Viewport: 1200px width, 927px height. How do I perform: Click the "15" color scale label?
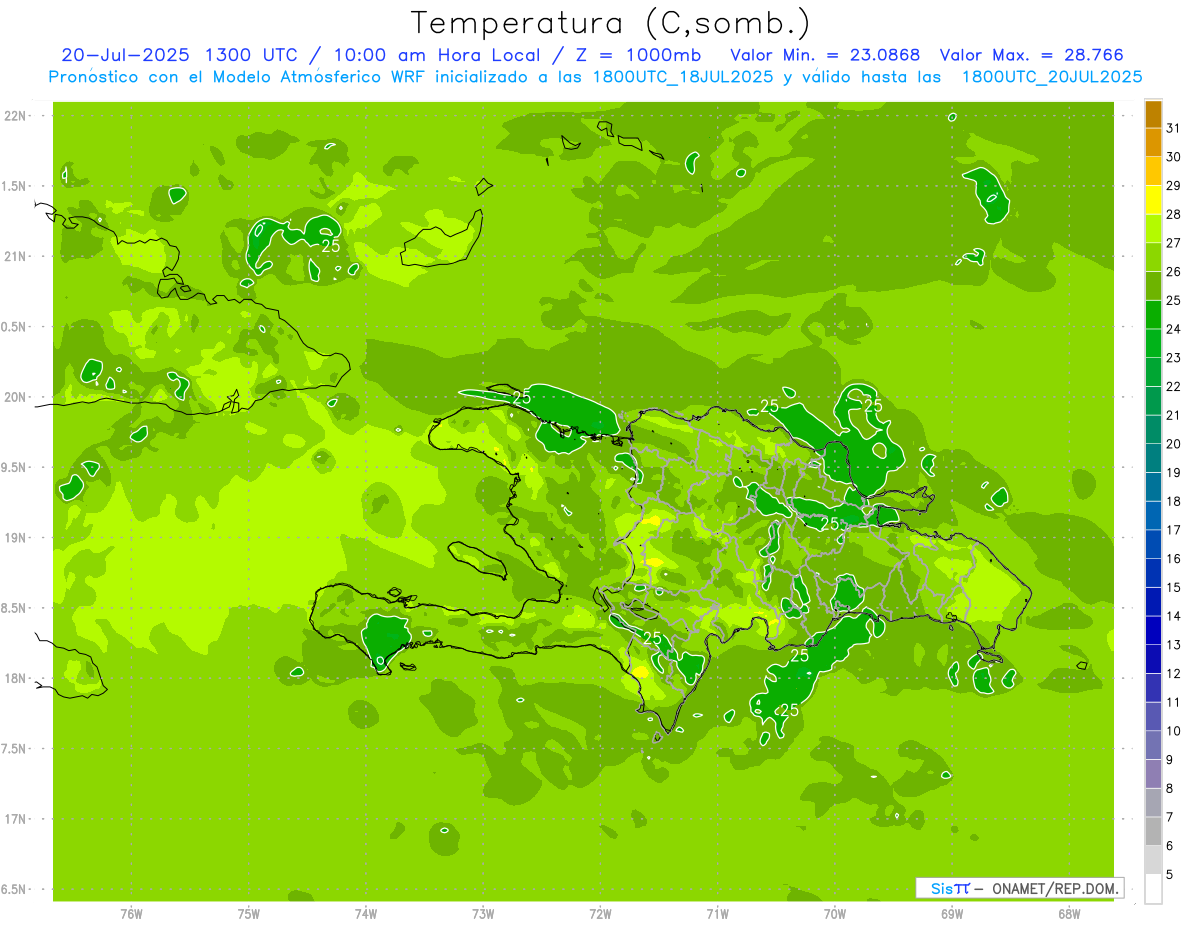click(x=1174, y=588)
